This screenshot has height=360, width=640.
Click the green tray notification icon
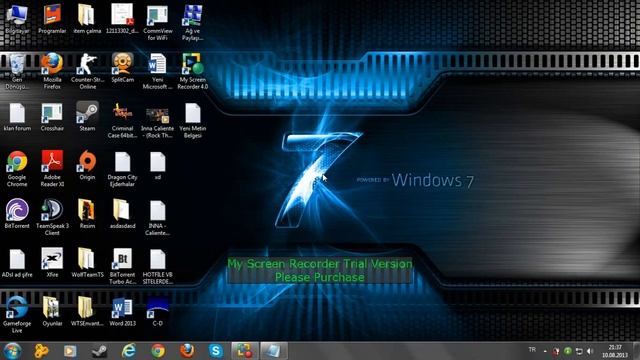567,351
